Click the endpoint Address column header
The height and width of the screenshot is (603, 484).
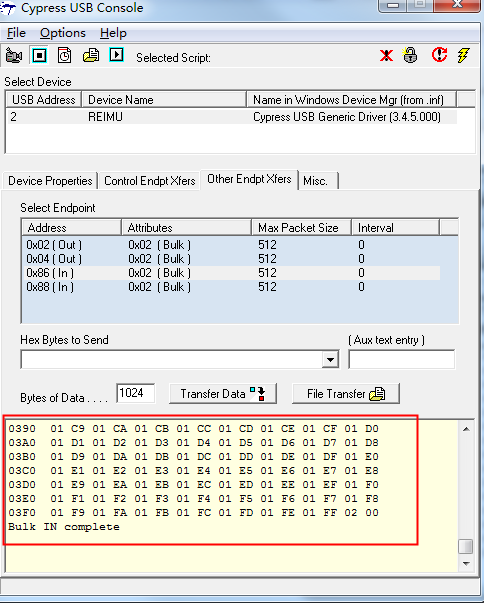[72, 228]
